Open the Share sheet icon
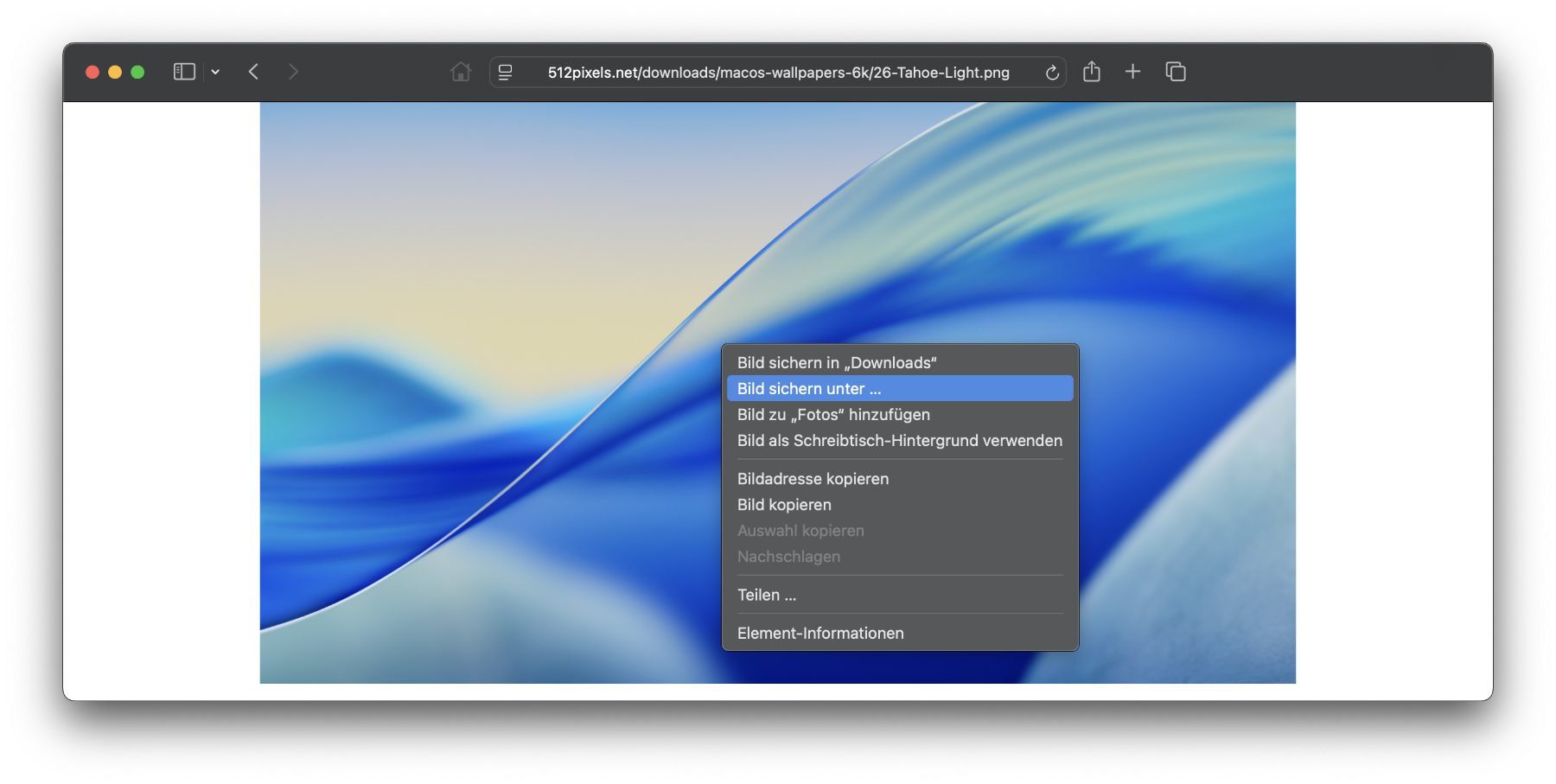 [x=1092, y=72]
